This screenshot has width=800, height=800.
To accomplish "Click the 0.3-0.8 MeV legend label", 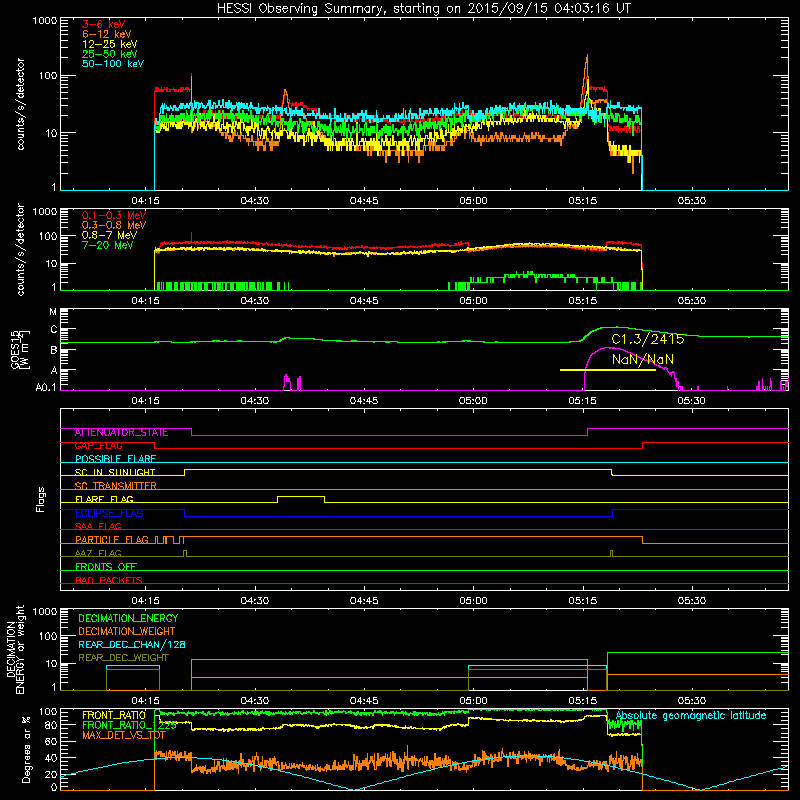I will 114,225.
